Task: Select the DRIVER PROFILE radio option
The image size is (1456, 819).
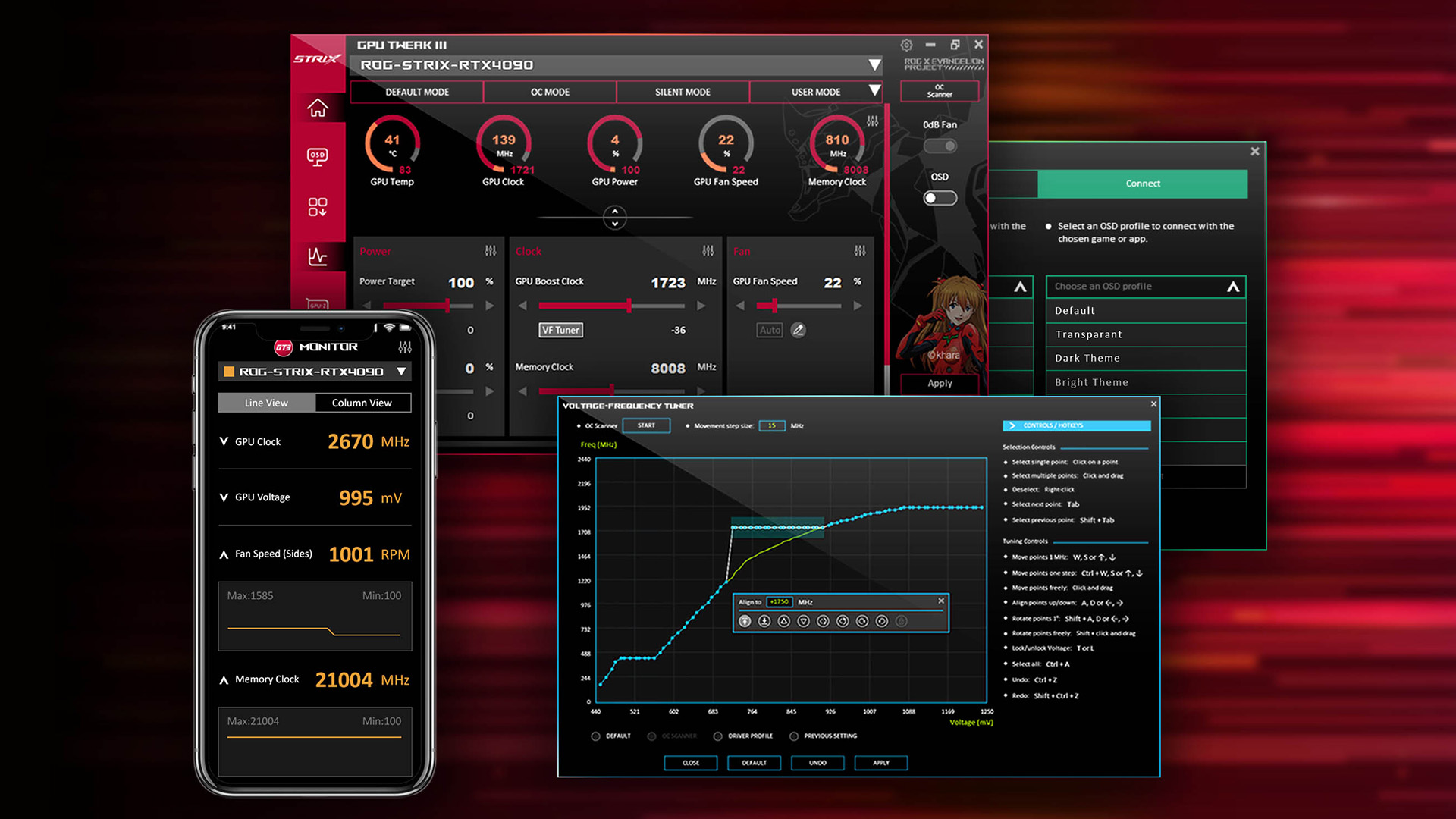Action: 717,736
